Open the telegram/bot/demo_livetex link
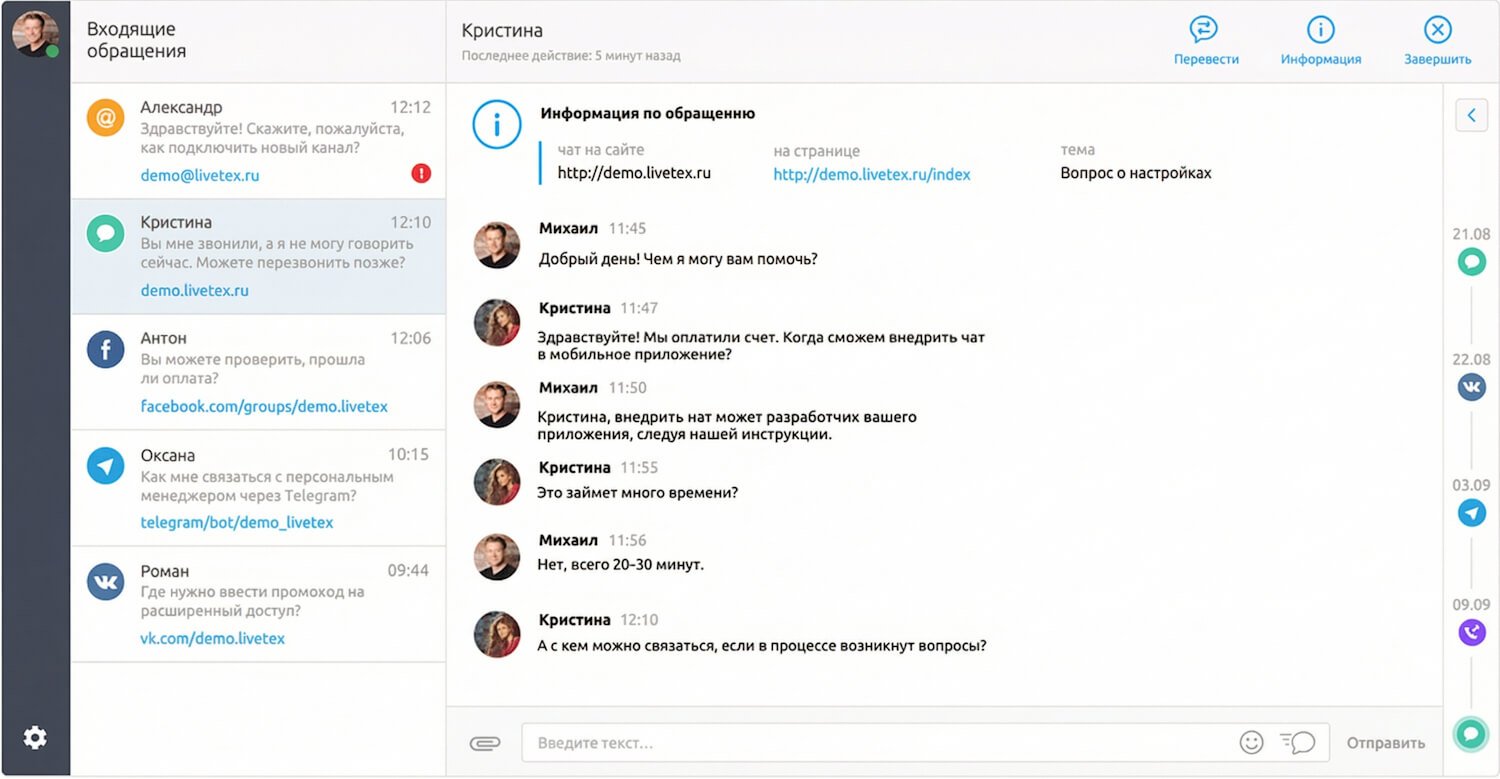The image size is (1500, 779). tap(237, 523)
